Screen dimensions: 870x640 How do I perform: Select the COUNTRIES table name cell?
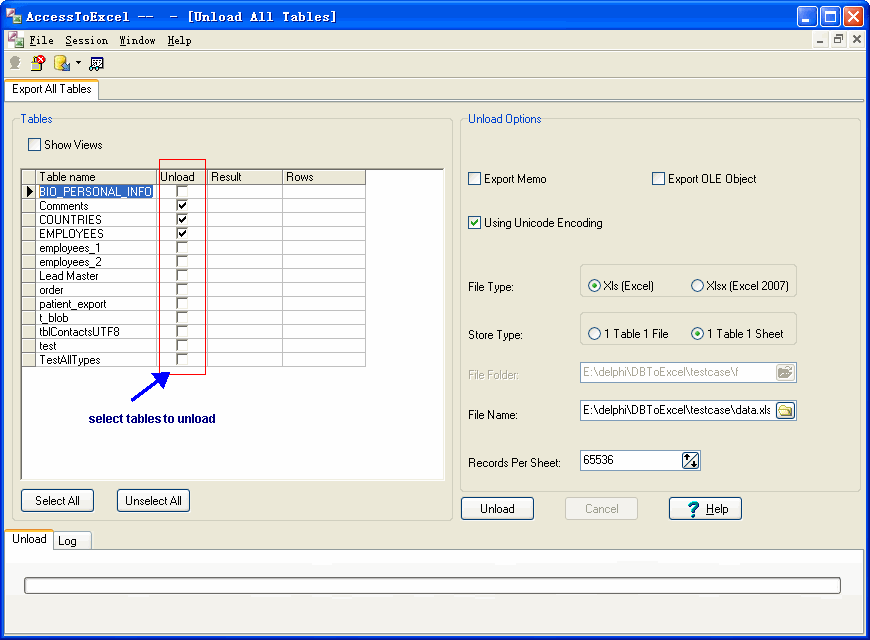point(96,219)
